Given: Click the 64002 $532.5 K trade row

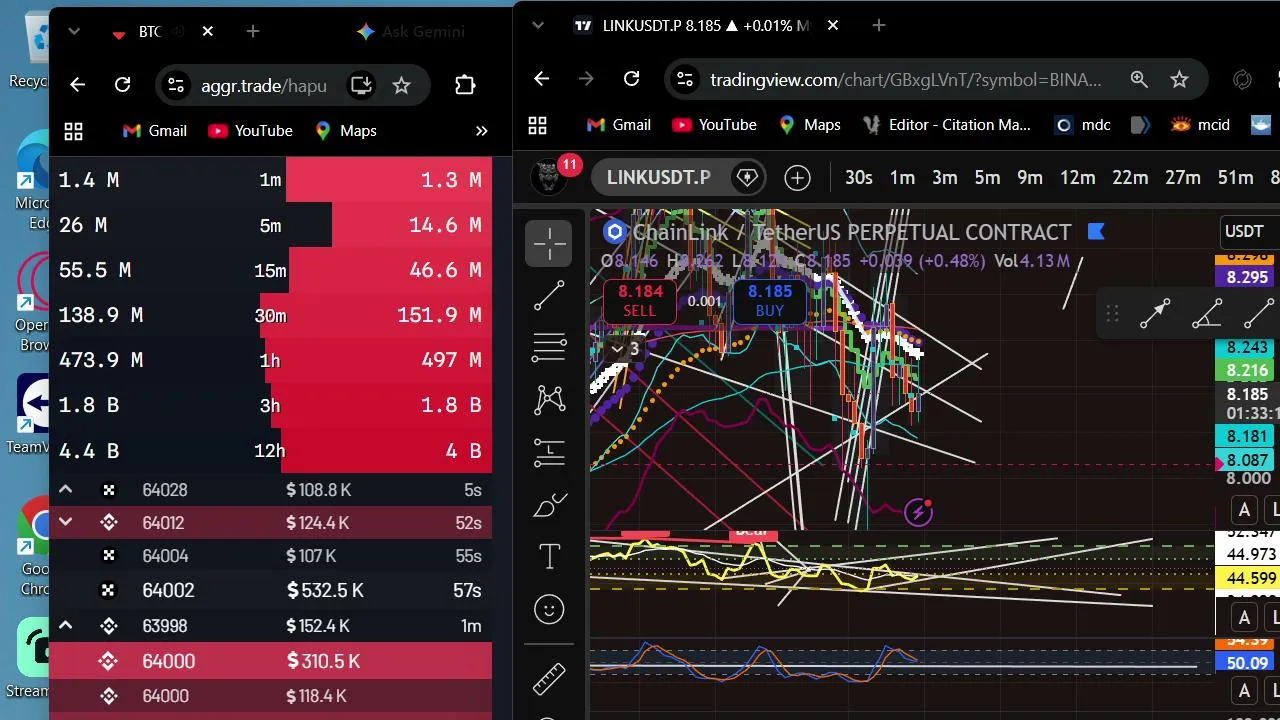Looking at the screenshot, I should pos(270,590).
